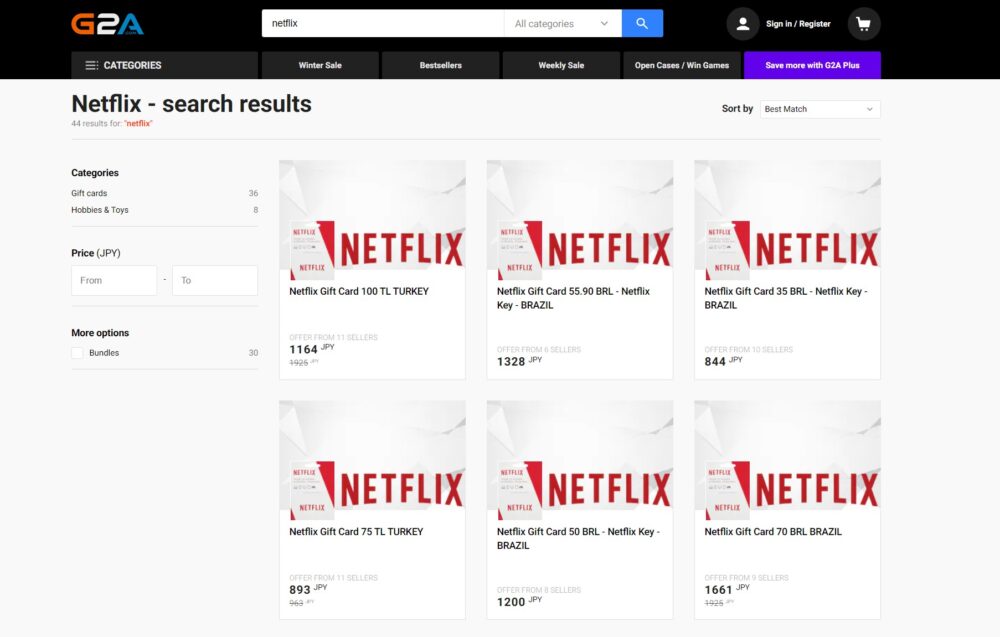1000x637 pixels.
Task: Open Netflix Gift Card 35 BRL thumbnail
Action: tap(788, 221)
